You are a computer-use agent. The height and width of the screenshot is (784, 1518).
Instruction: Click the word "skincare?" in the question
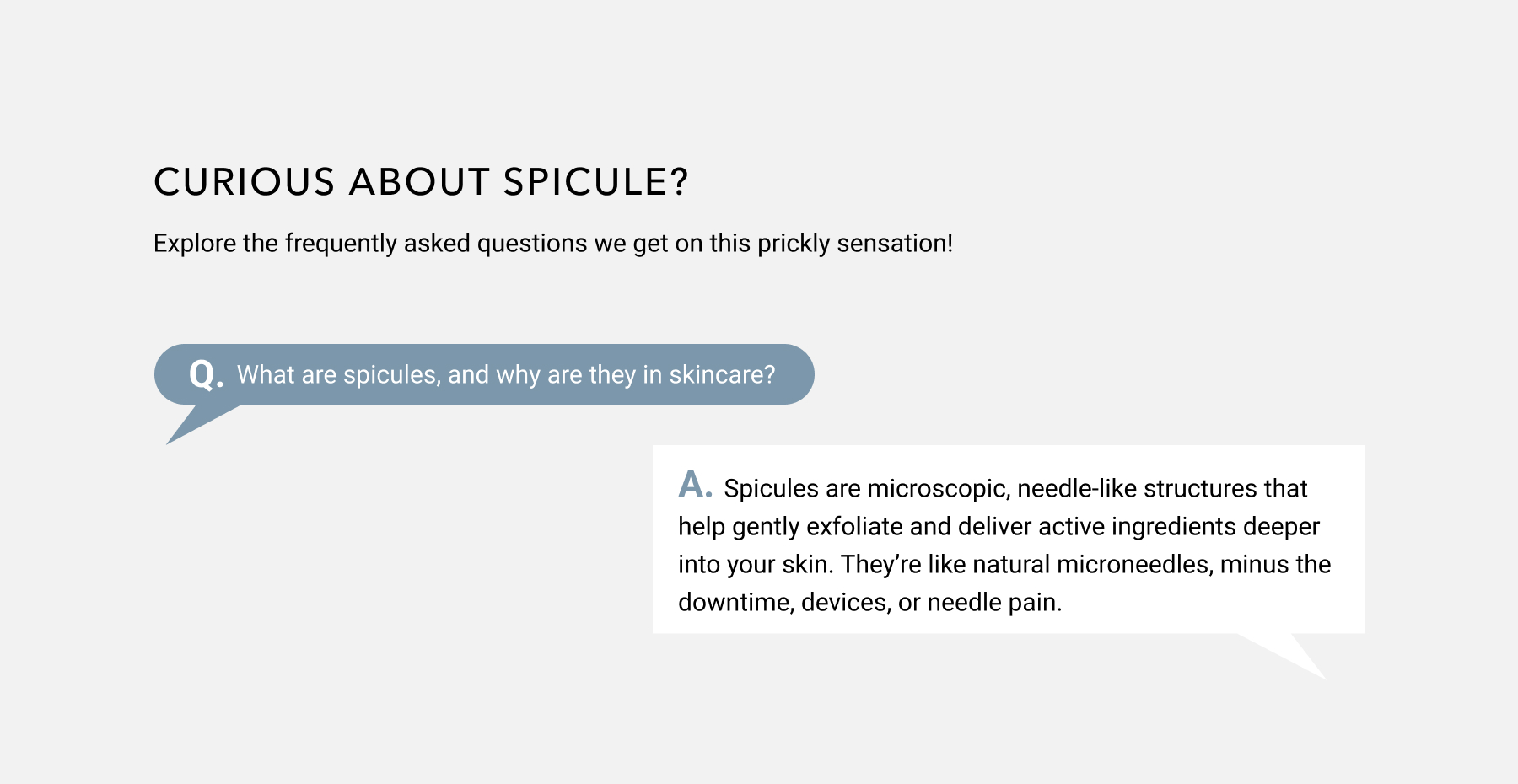tap(722, 375)
